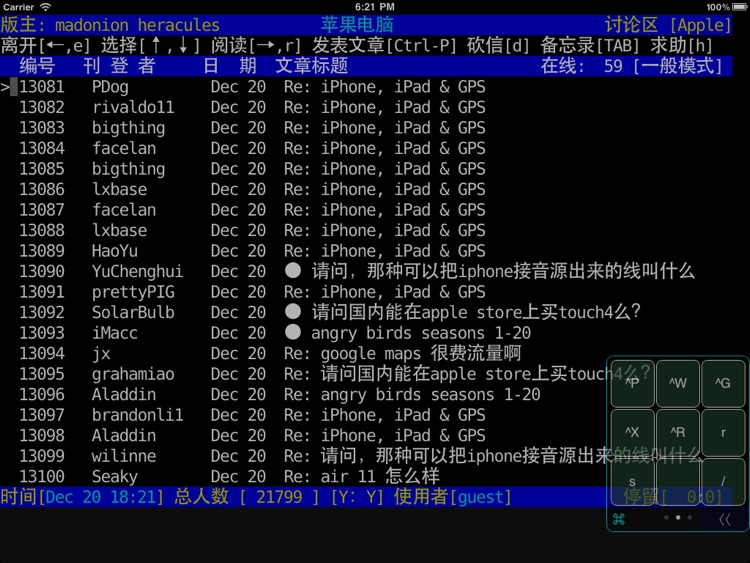The image size is (750, 563).
Task: Tap the ^W key on the floating keypad
Action: pyautogui.click(x=678, y=383)
